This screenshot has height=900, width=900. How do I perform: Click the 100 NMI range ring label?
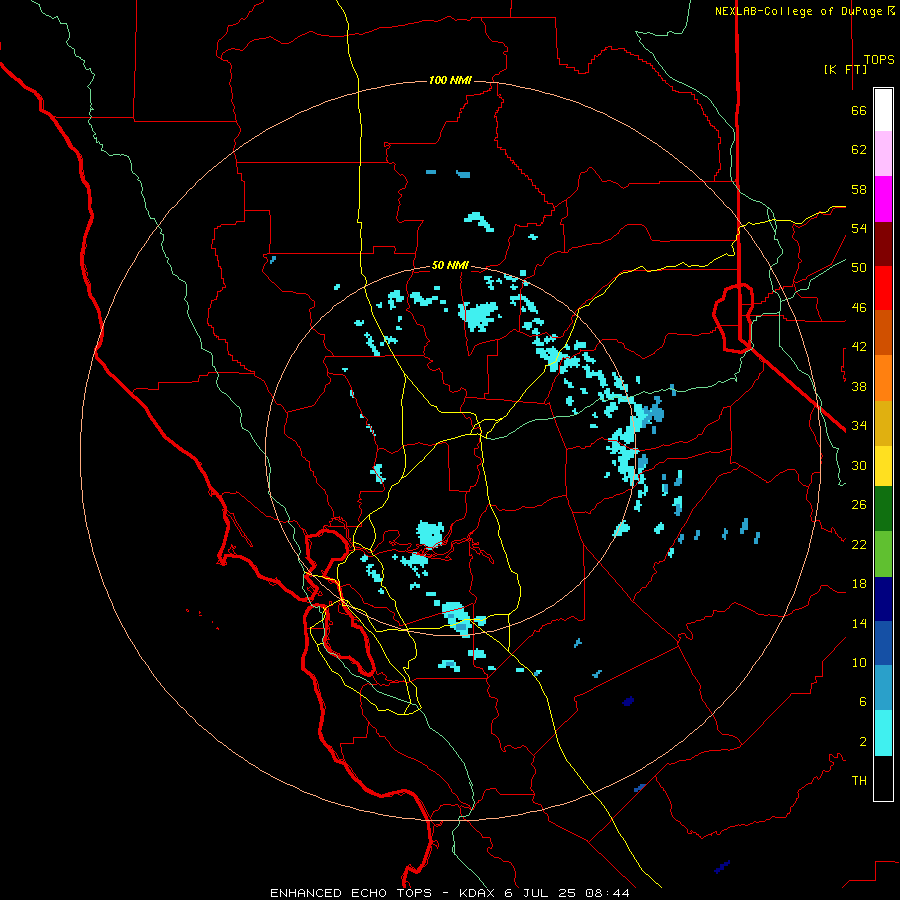tap(450, 80)
